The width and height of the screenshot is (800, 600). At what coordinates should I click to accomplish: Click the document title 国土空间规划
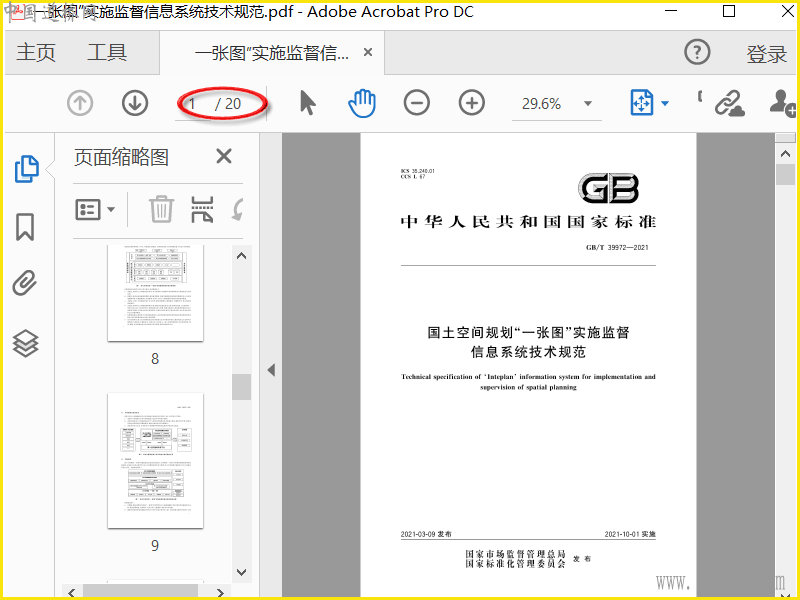click(x=528, y=342)
